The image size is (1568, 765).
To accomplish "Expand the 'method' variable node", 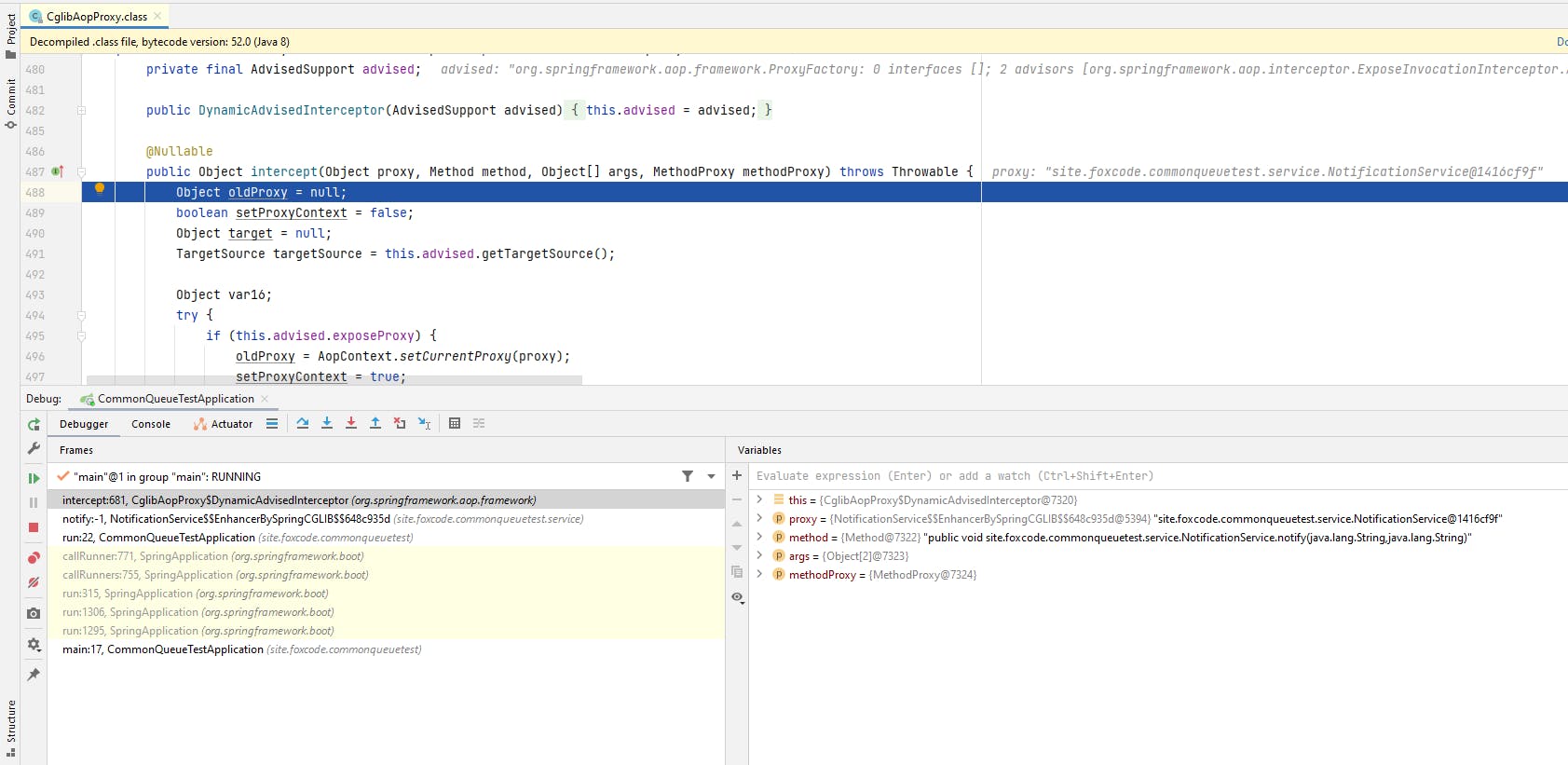I will [x=759, y=537].
